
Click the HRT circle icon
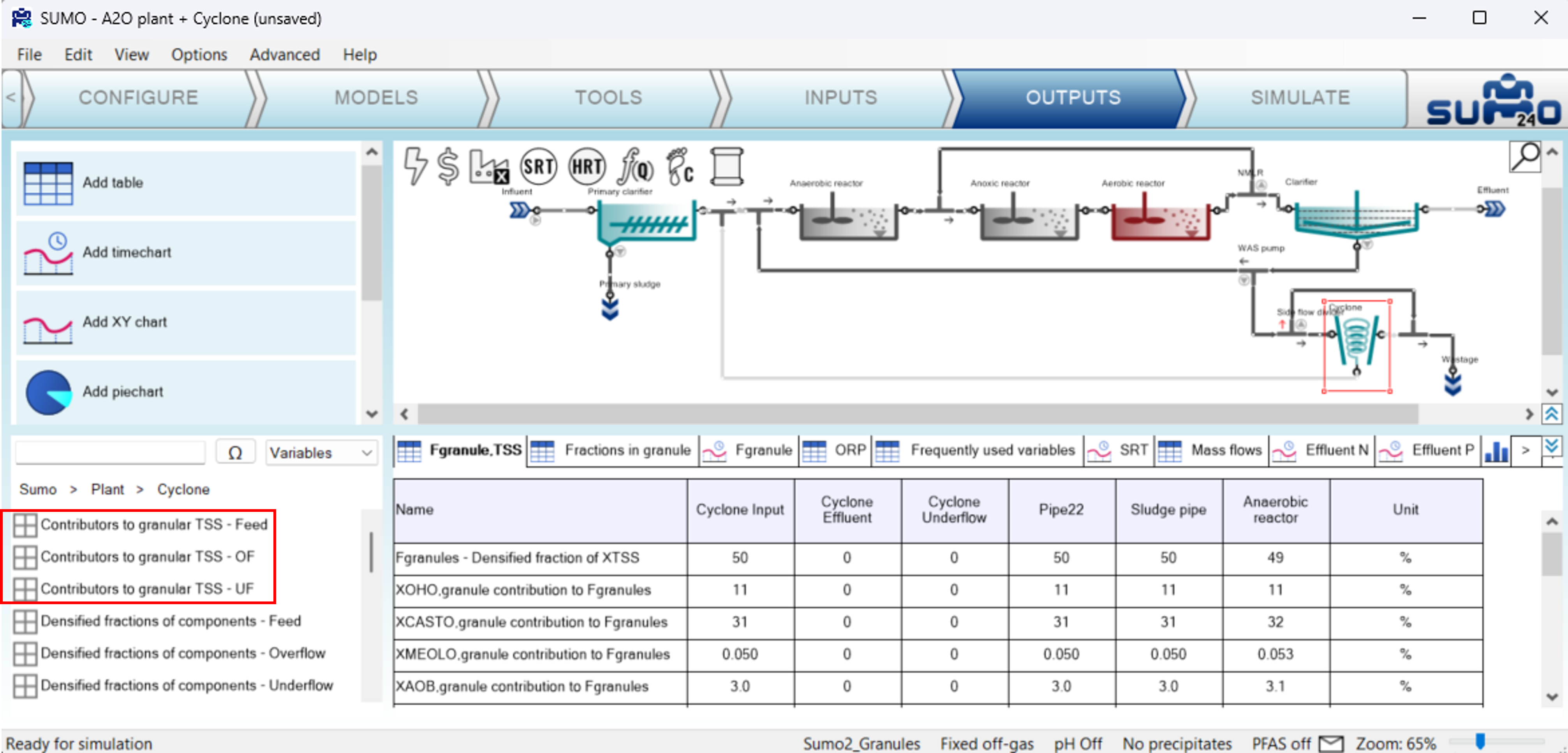pyautogui.click(x=587, y=166)
